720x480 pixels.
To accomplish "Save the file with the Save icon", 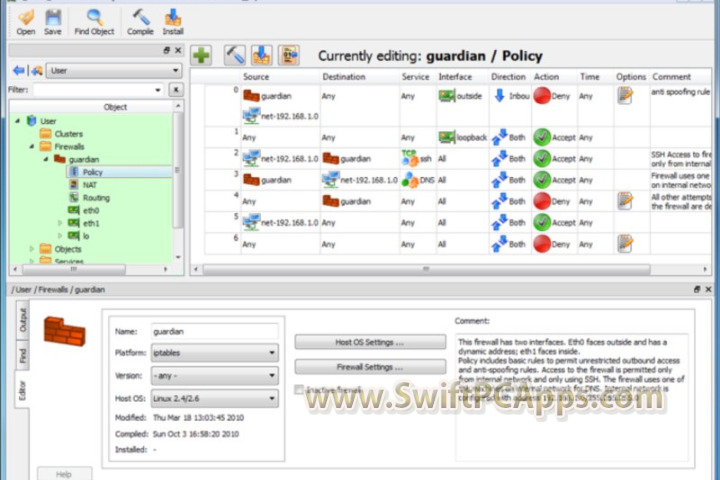I will 53,22.
